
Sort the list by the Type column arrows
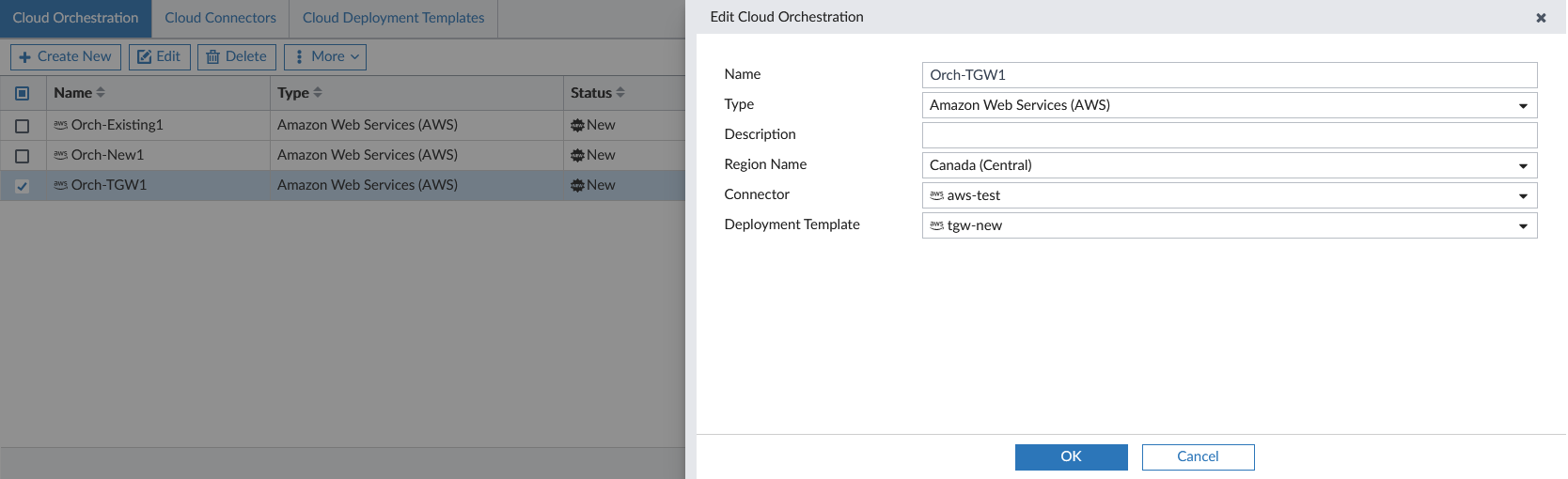(x=318, y=93)
